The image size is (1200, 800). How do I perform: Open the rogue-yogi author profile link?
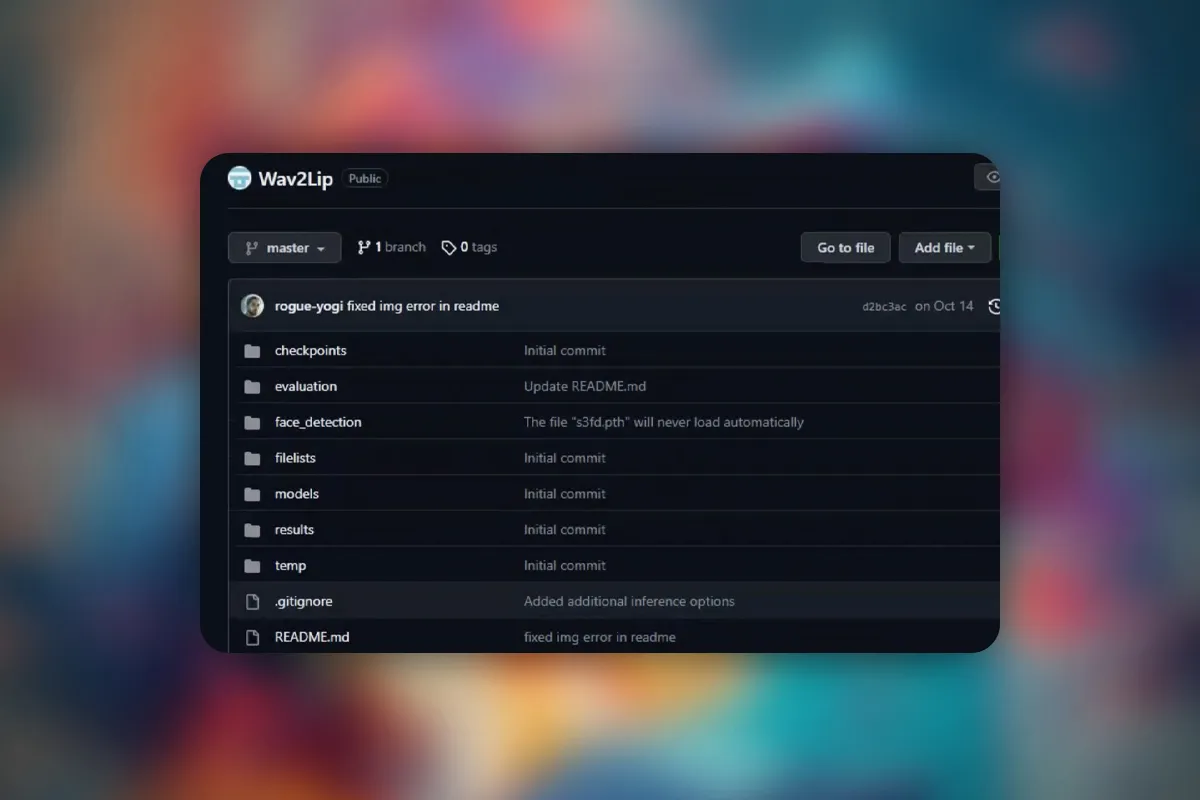click(309, 306)
